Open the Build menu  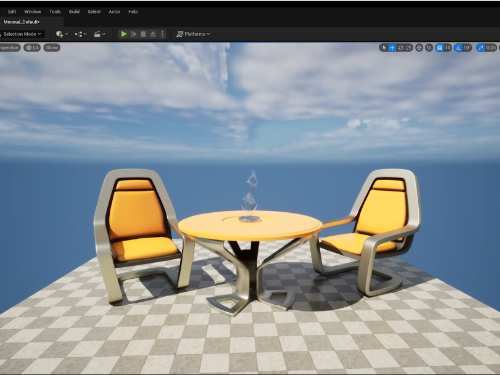click(x=74, y=12)
